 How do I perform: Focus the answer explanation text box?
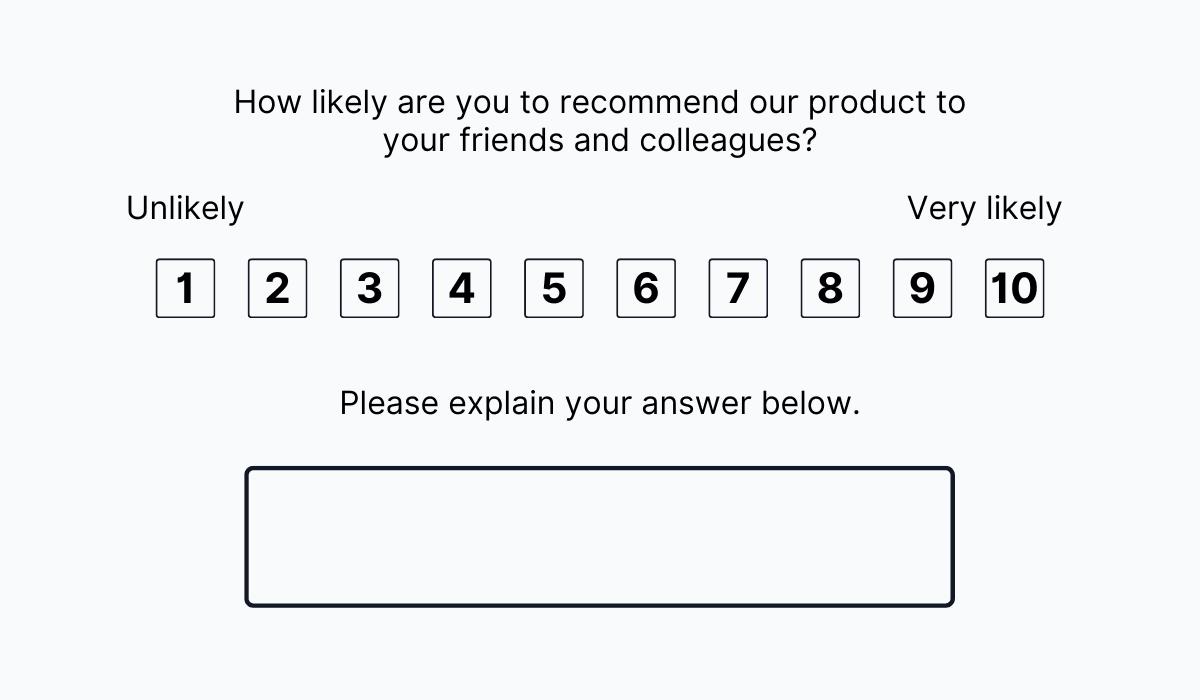(x=599, y=537)
